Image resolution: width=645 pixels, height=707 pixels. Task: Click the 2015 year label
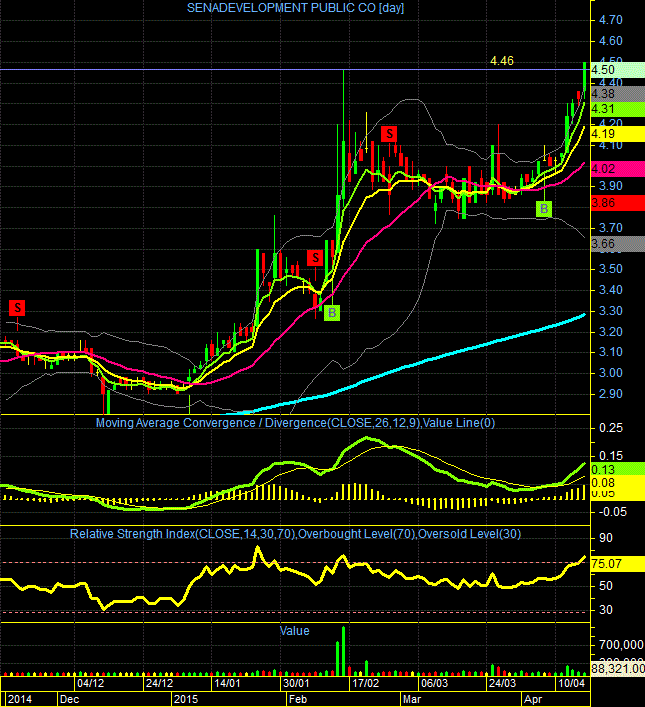pos(186,699)
